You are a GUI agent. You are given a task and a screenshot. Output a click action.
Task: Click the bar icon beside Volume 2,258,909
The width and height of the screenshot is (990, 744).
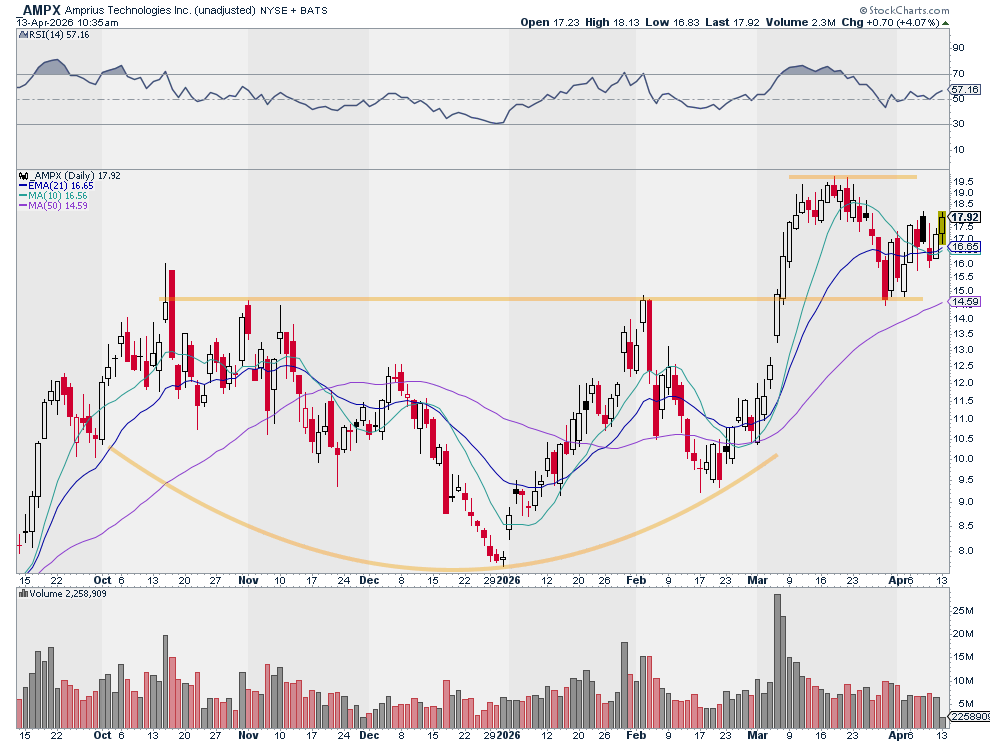tap(23, 594)
